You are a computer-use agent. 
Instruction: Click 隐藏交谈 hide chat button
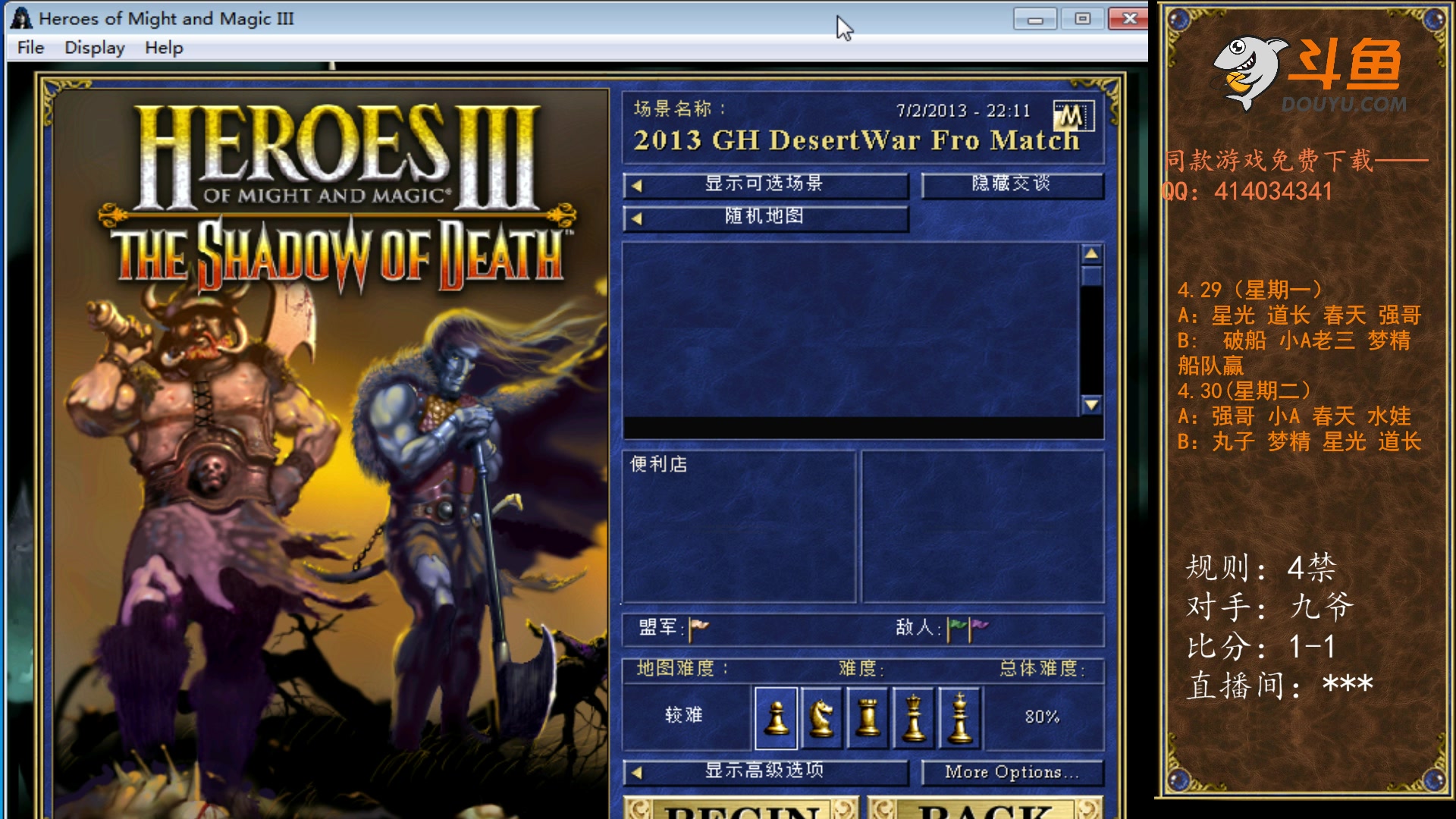[1012, 184]
